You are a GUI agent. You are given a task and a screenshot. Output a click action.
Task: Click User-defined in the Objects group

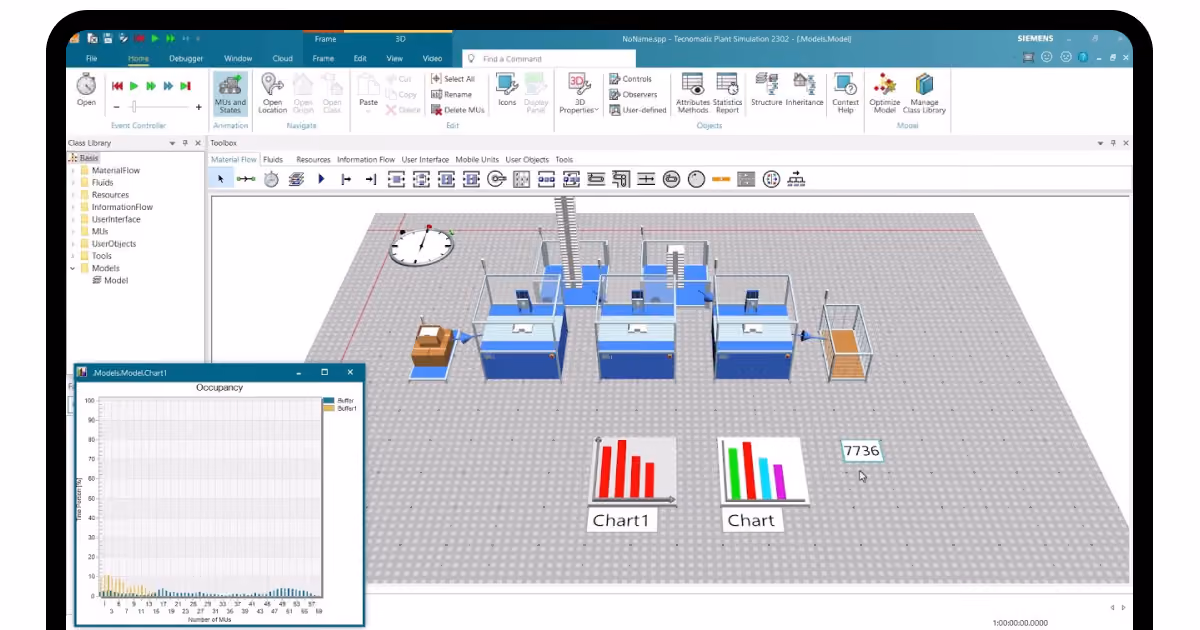637,110
